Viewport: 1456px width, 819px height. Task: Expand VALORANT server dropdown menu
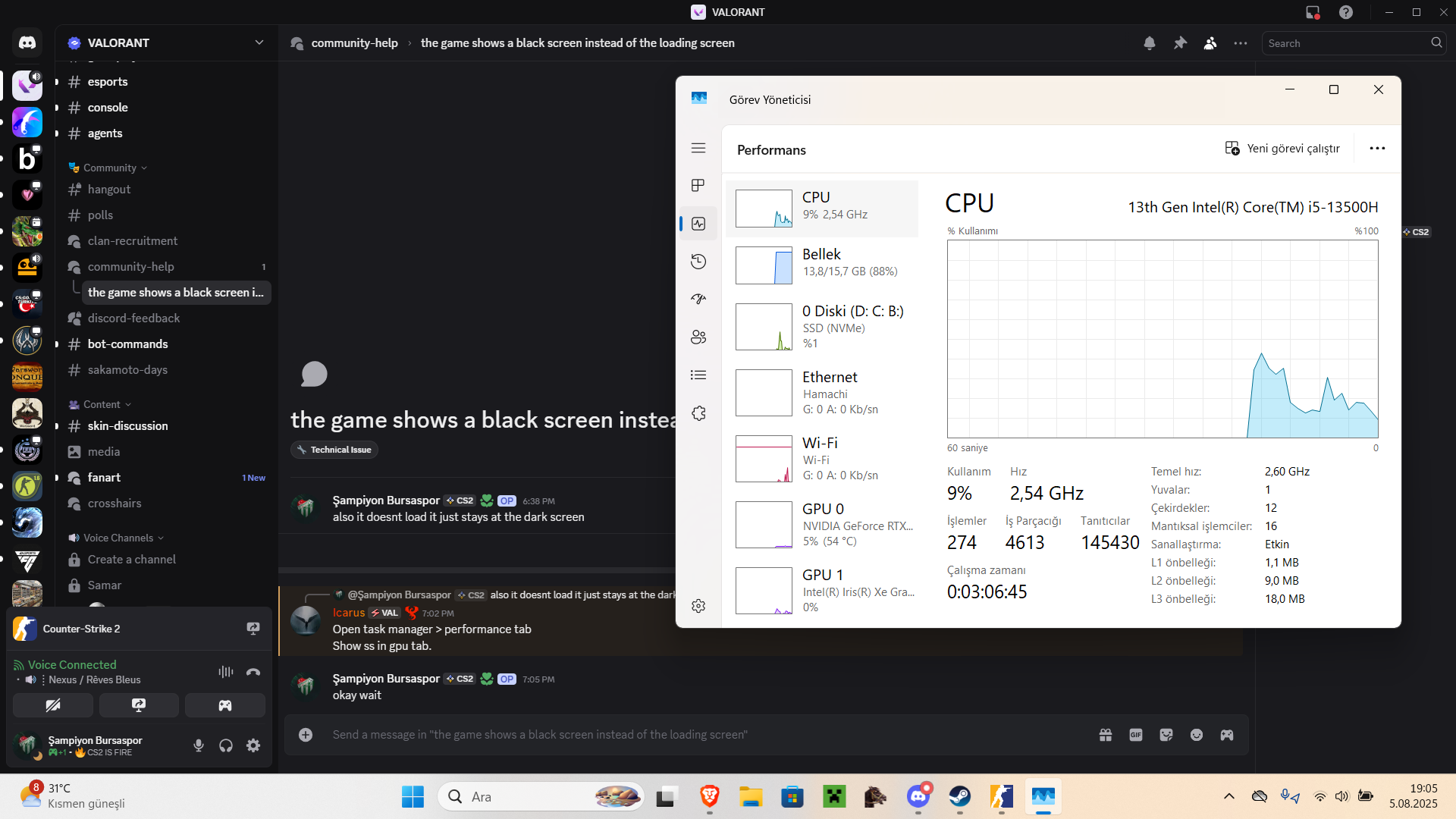(259, 42)
